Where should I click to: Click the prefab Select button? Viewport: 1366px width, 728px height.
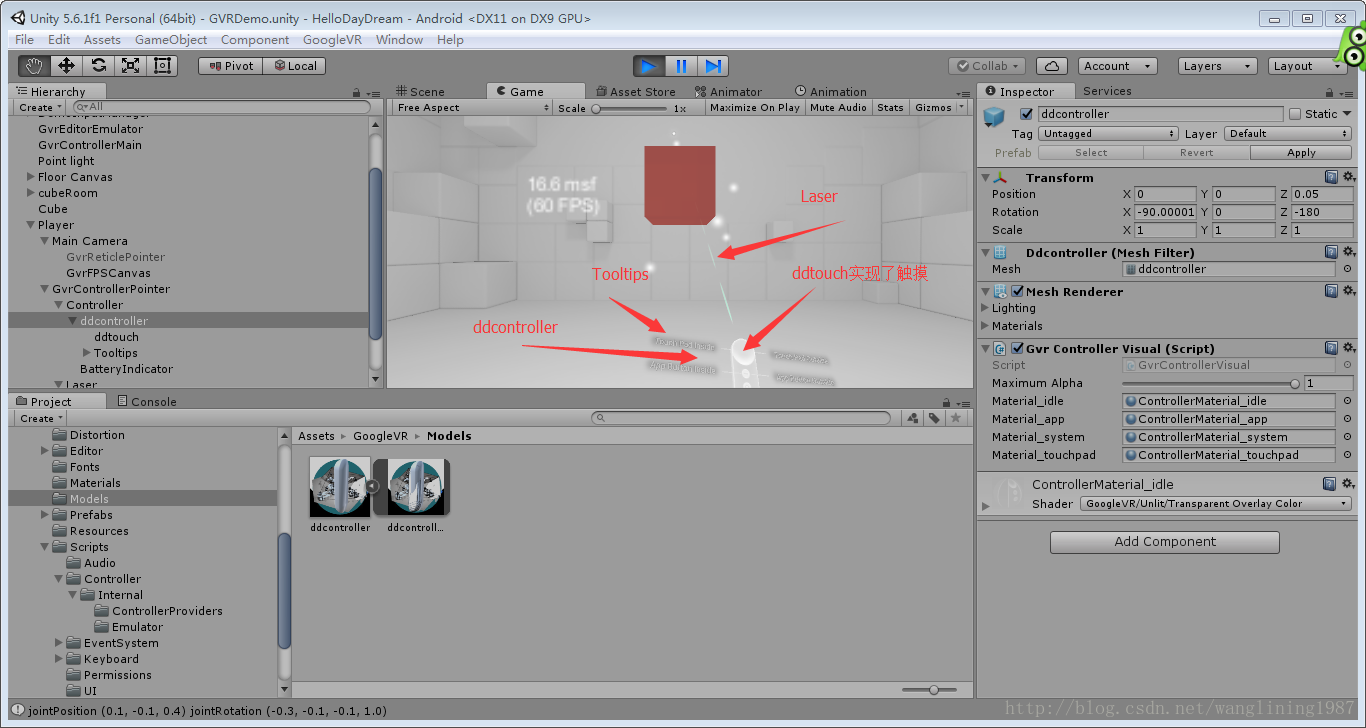coord(1091,153)
